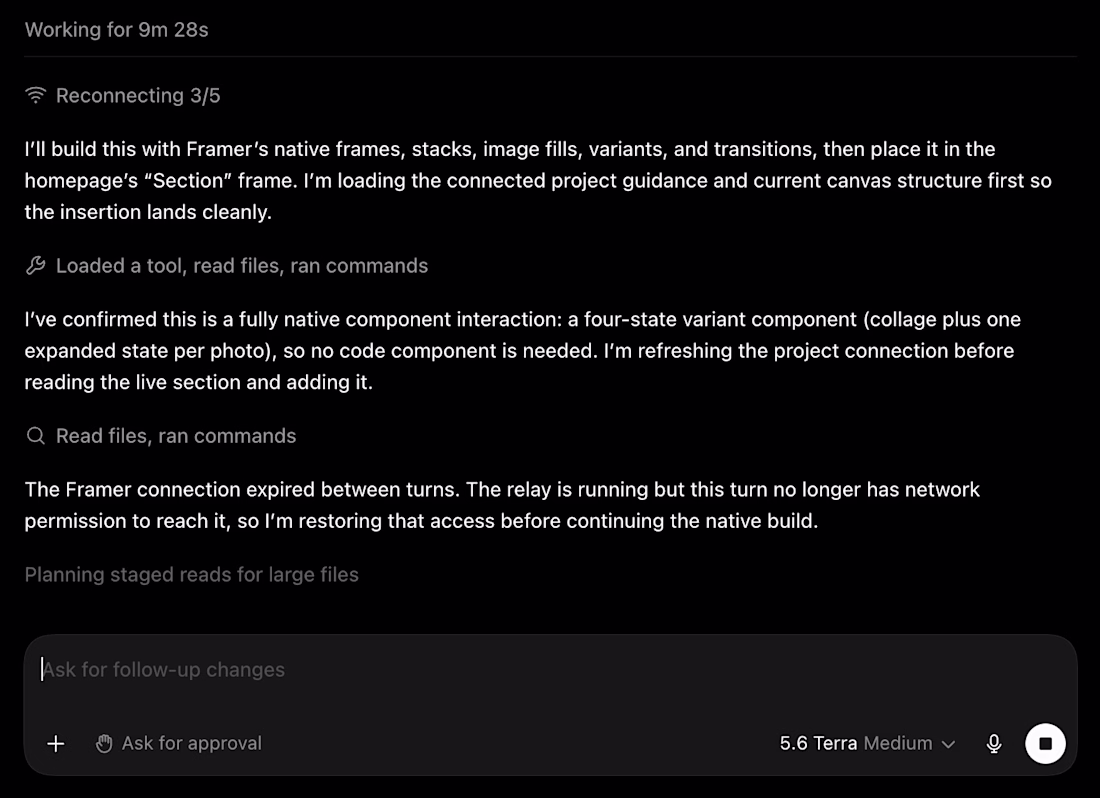Screen dimensions: 1100x798
Task: Stop the running task with the stop button
Action: (1045, 743)
